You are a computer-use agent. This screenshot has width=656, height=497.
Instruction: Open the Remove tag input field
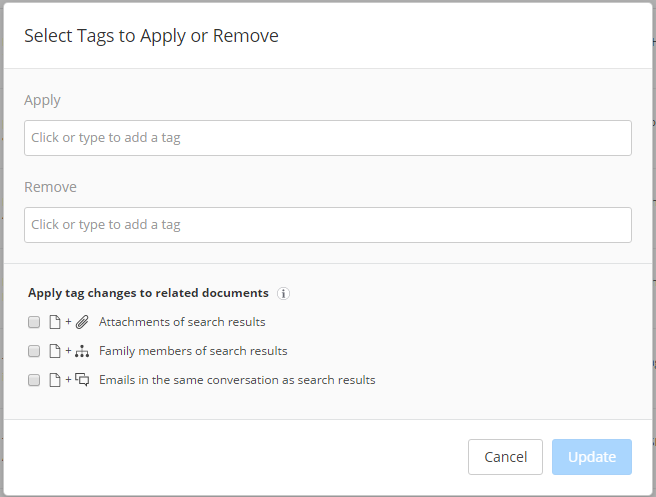(328, 225)
